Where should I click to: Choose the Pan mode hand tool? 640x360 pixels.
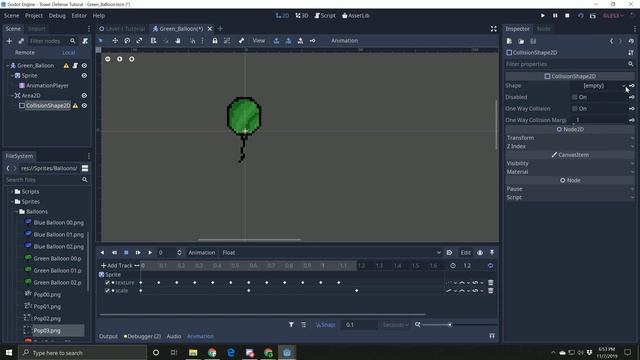coord(178,40)
